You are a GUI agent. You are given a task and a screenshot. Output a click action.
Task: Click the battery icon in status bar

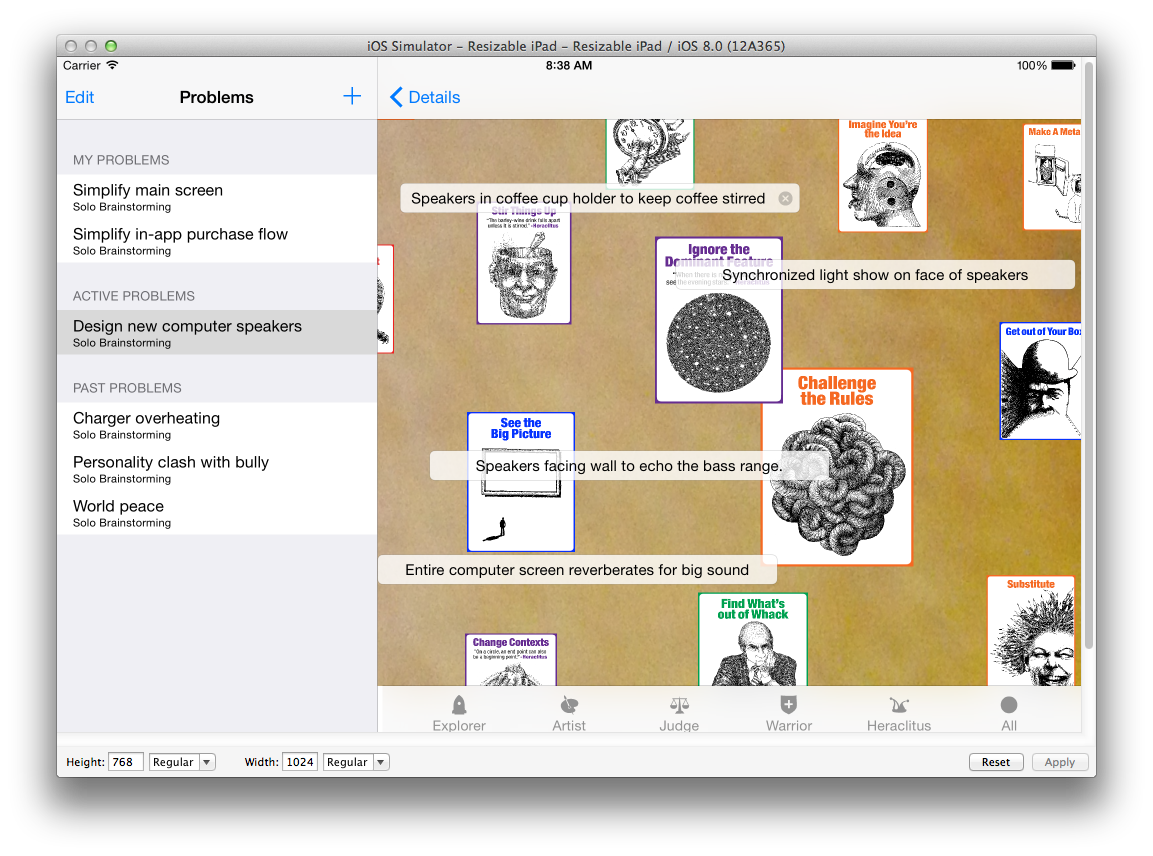click(1063, 65)
